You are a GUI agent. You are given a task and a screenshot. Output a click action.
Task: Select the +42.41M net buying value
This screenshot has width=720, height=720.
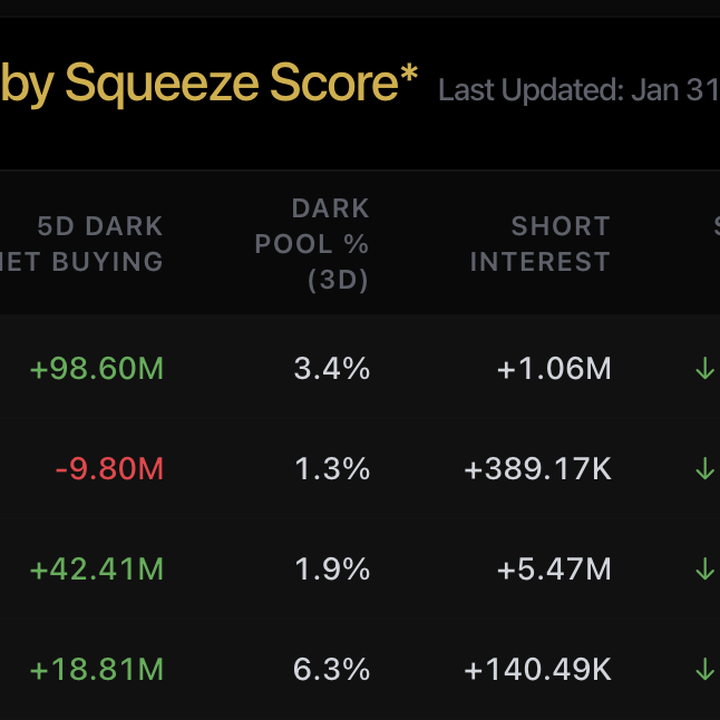click(x=97, y=569)
